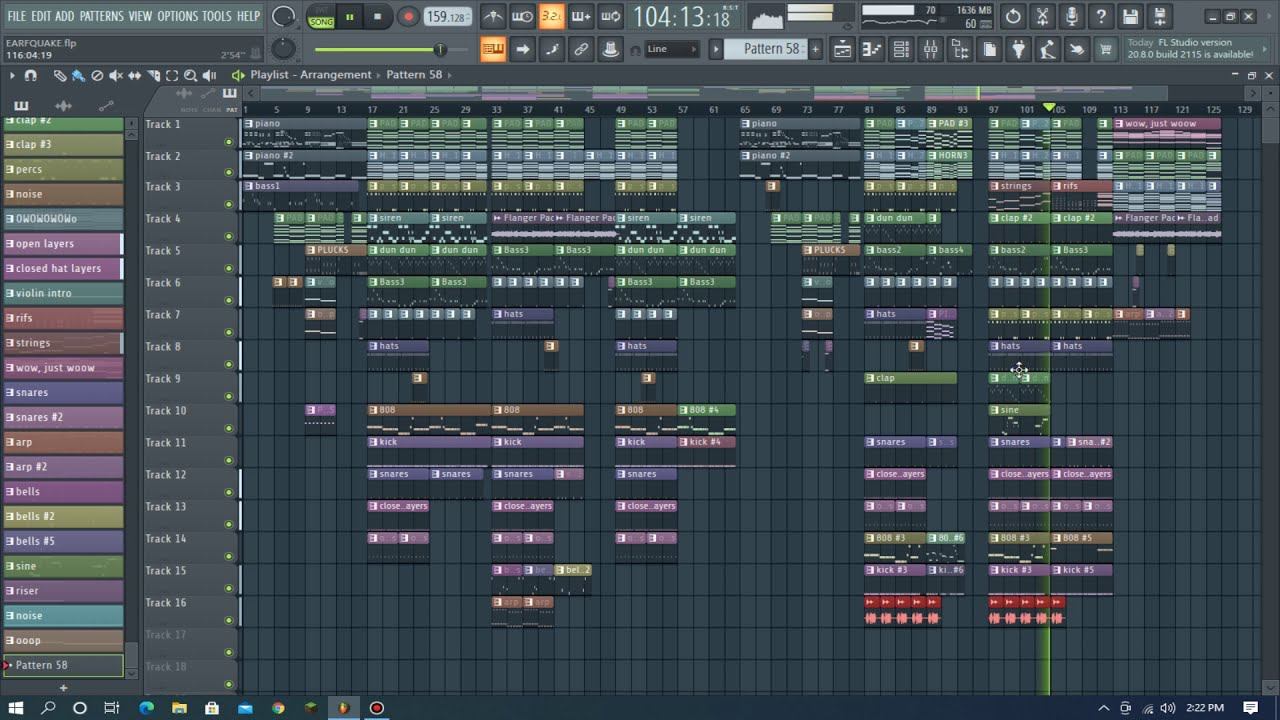Click the multilink to controllers chain icon
Screen dimensions: 1280x720
[x=581, y=49]
